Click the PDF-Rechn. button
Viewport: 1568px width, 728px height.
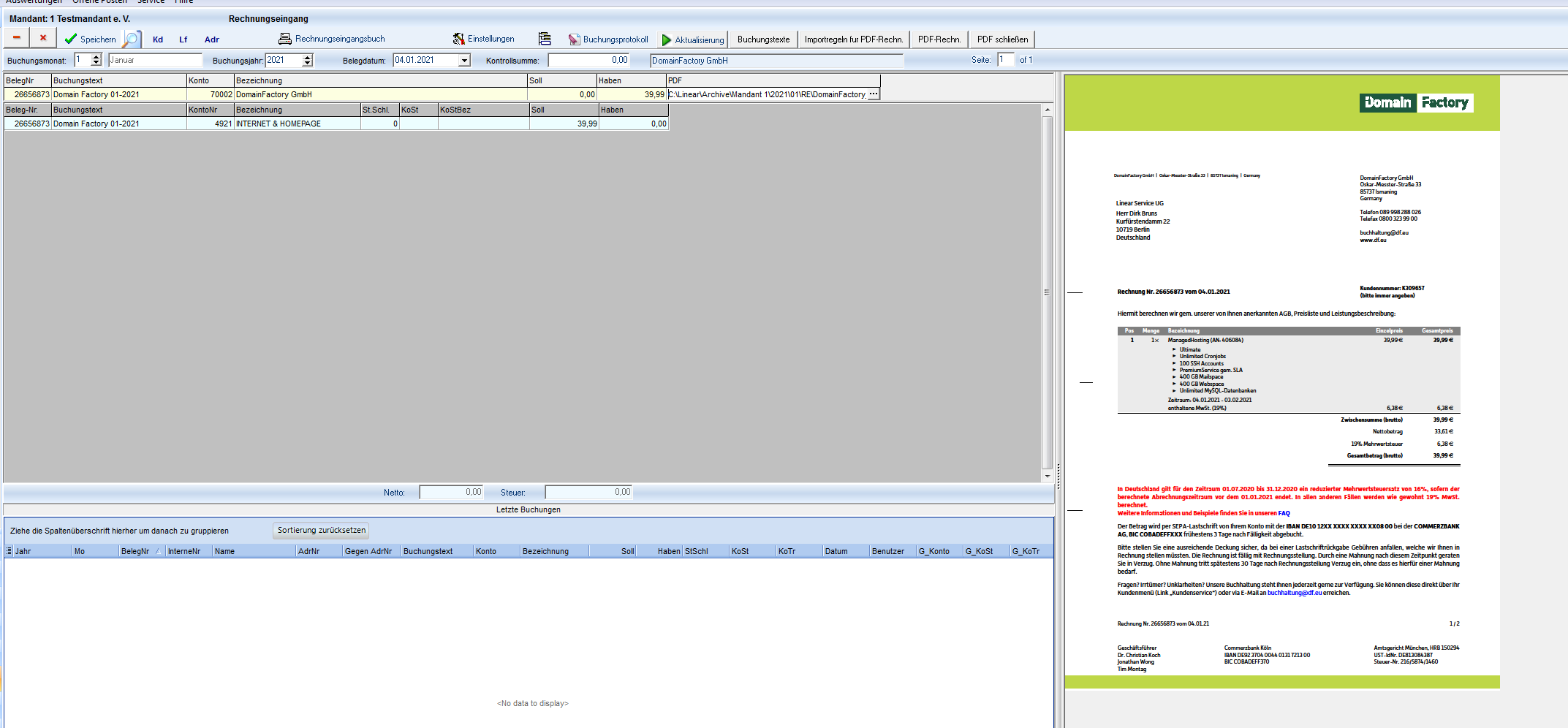939,39
